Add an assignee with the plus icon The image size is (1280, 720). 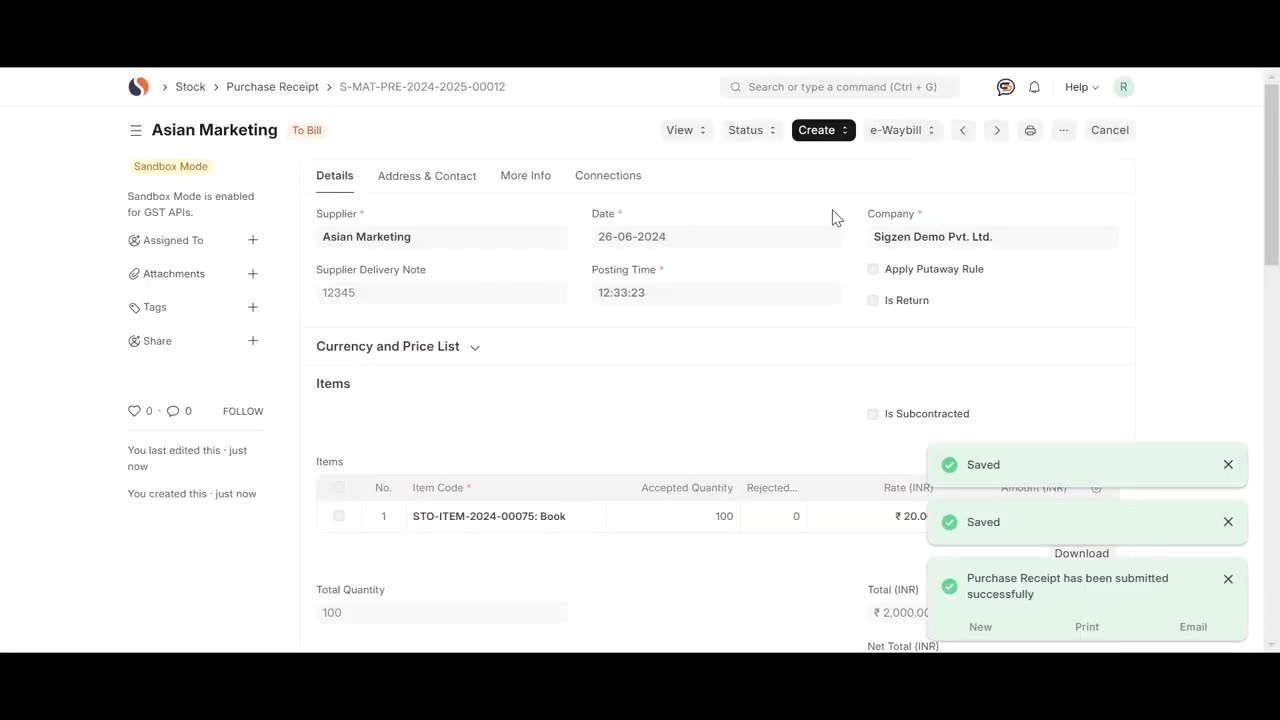click(x=253, y=240)
